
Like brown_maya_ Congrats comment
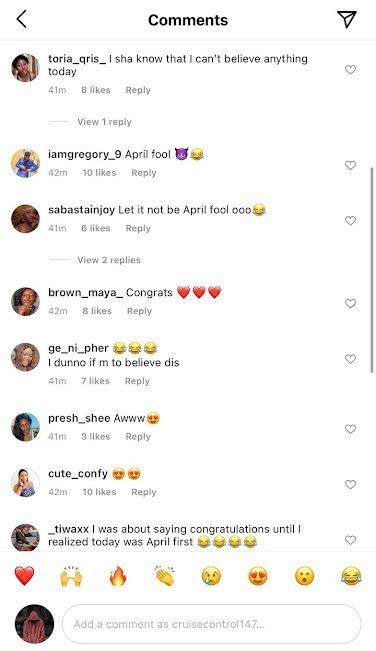(351, 303)
